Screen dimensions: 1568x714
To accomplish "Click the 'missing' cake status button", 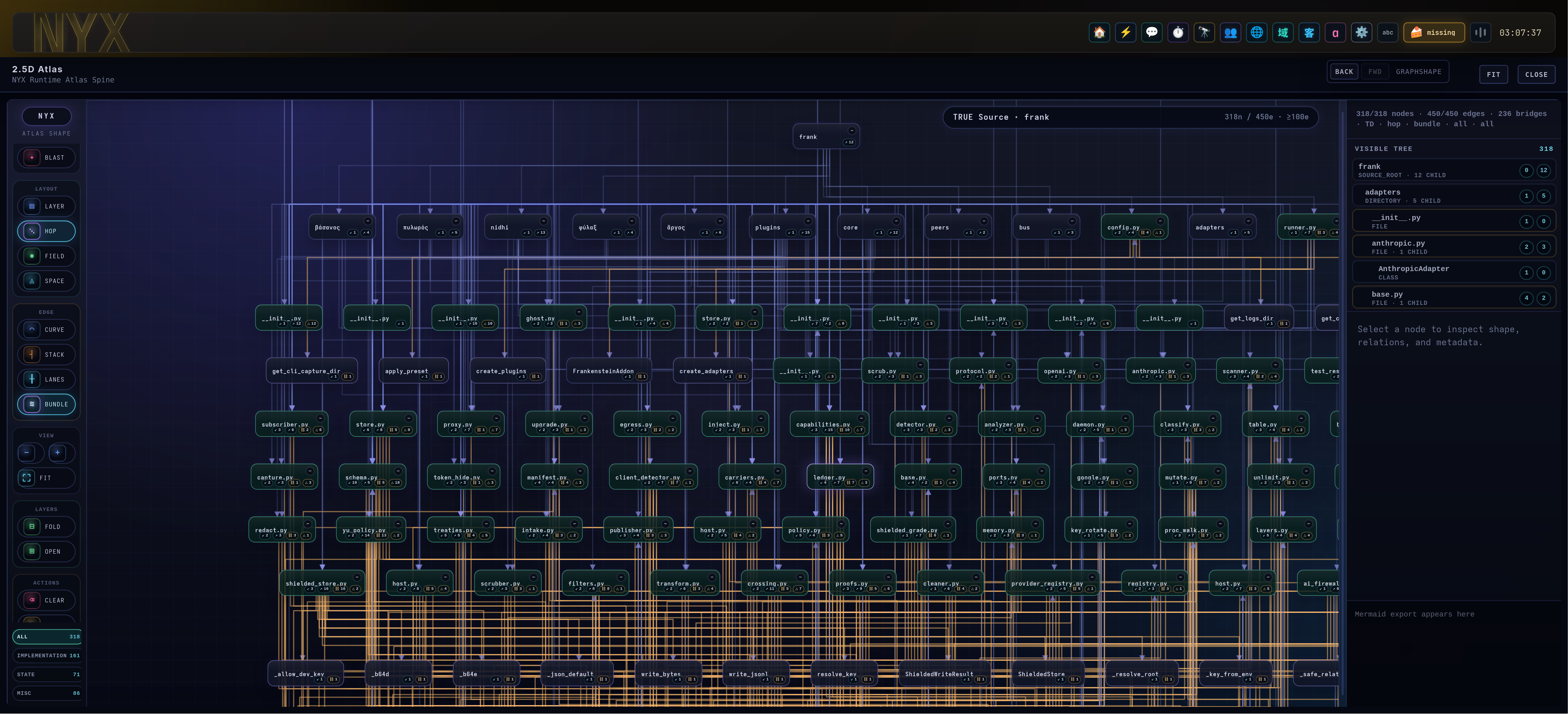I will coord(1434,32).
